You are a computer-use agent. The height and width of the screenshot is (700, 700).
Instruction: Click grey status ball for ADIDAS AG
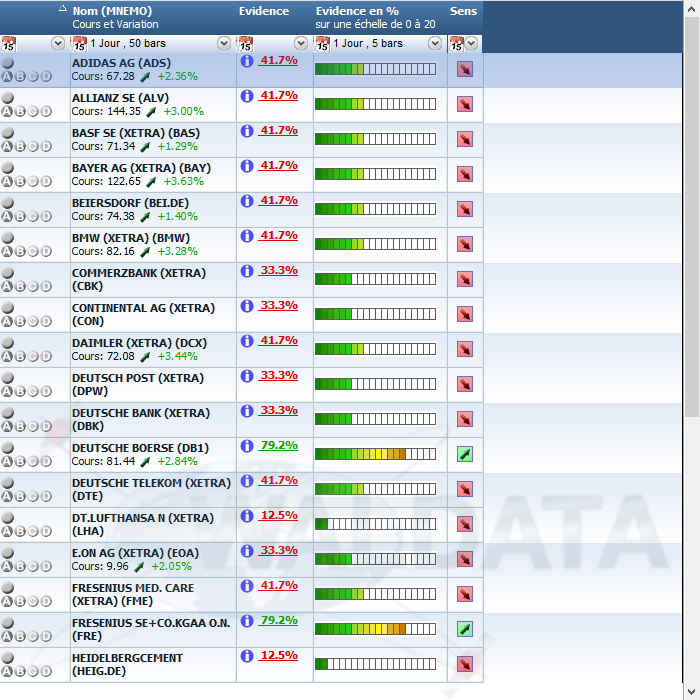[8, 62]
